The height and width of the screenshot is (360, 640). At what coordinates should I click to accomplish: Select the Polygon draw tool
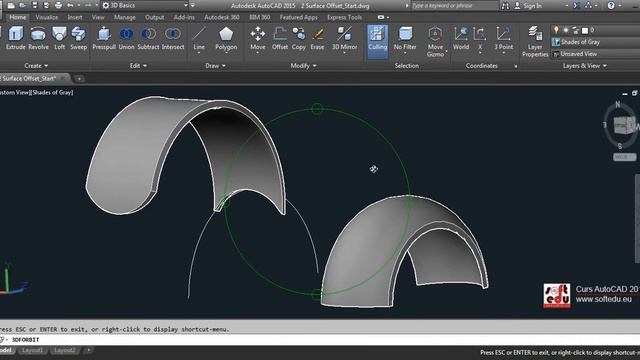pos(226,40)
